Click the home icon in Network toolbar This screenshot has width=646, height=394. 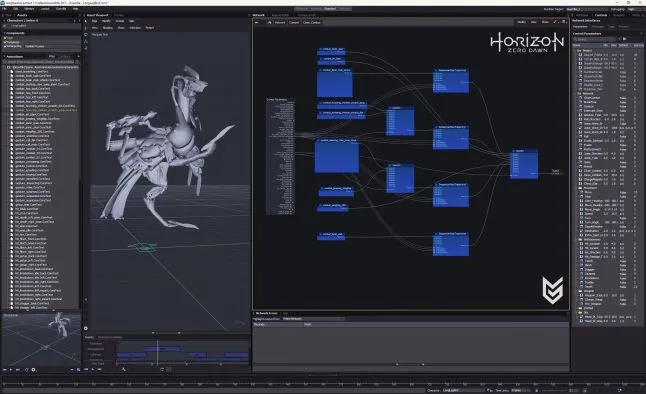click(x=269, y=22)
